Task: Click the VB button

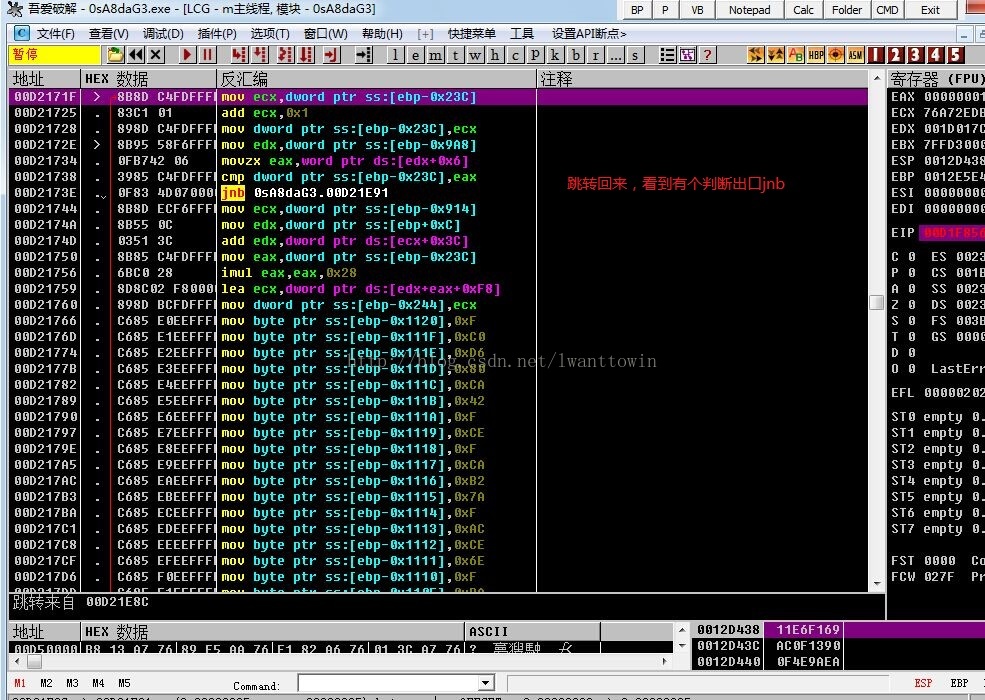Action: [x=697, y=10]
